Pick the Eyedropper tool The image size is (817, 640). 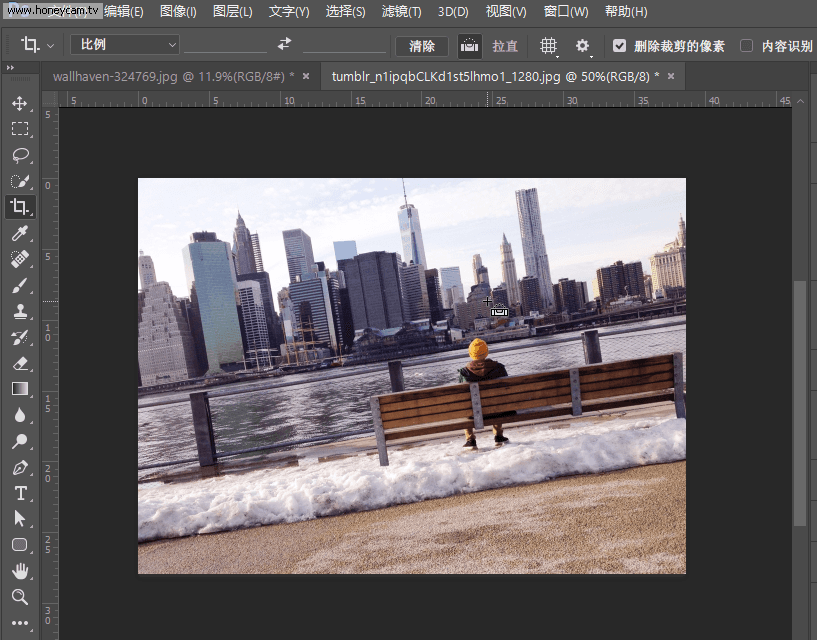(19, 233)
